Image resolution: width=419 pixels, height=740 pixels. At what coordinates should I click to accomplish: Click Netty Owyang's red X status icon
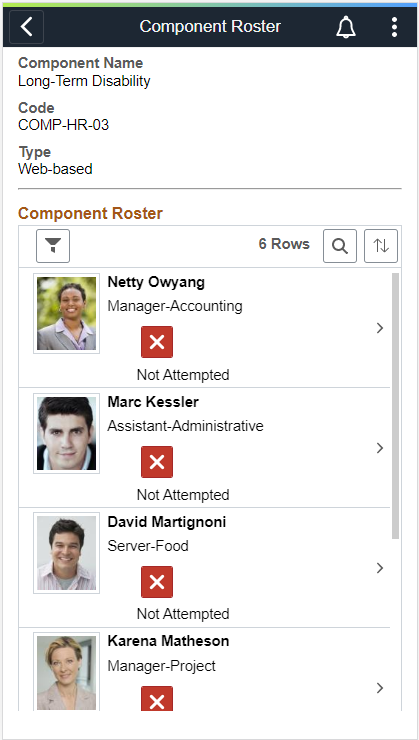pos(157,342)
